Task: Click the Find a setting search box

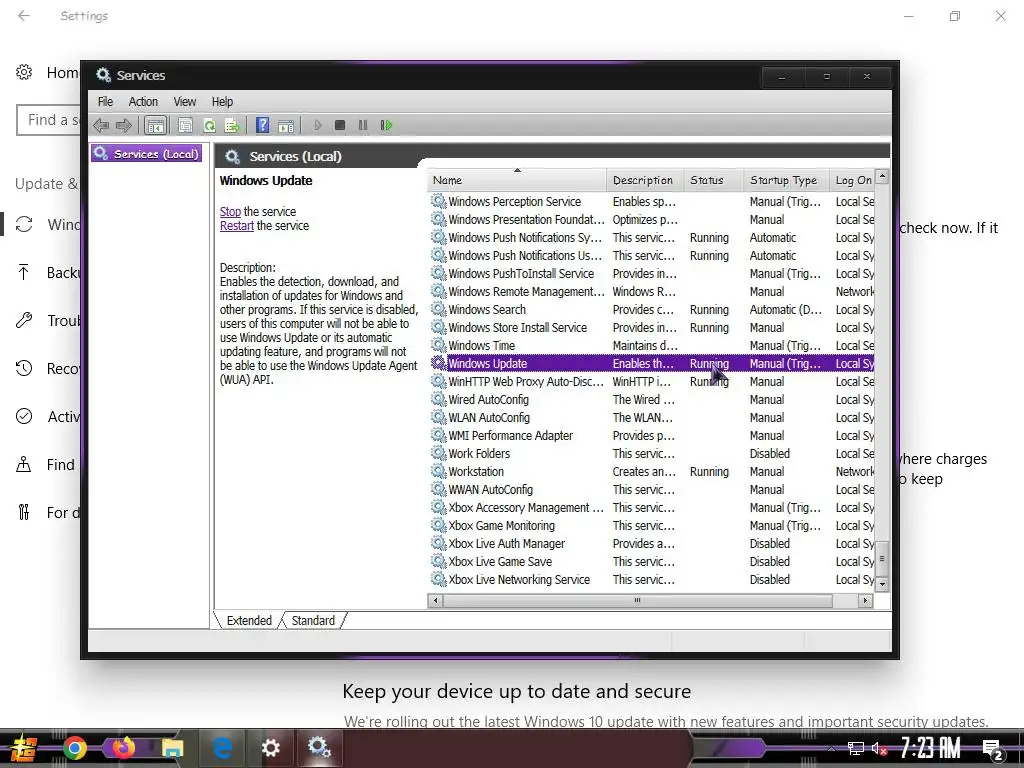Action: tap(48, 120)
